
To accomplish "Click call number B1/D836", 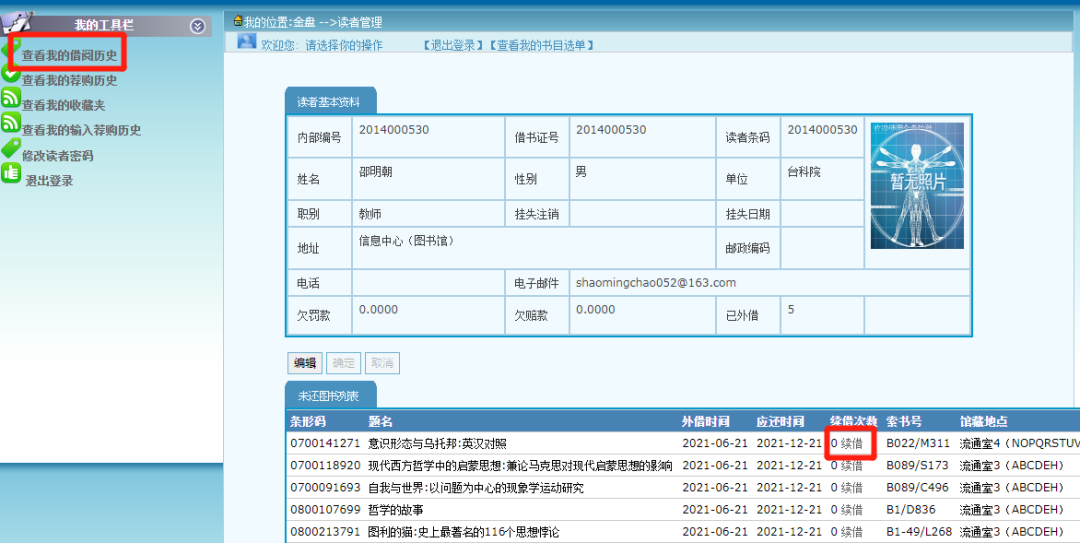I will tap(909, 510).
